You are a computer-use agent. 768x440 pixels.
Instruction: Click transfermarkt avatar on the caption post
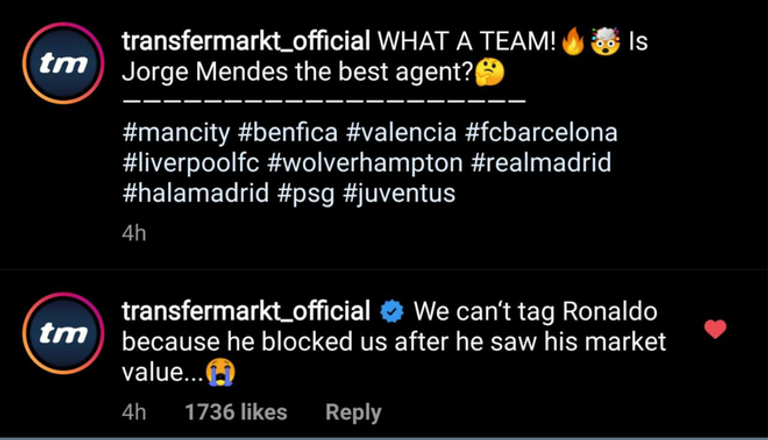click(64, 62)
